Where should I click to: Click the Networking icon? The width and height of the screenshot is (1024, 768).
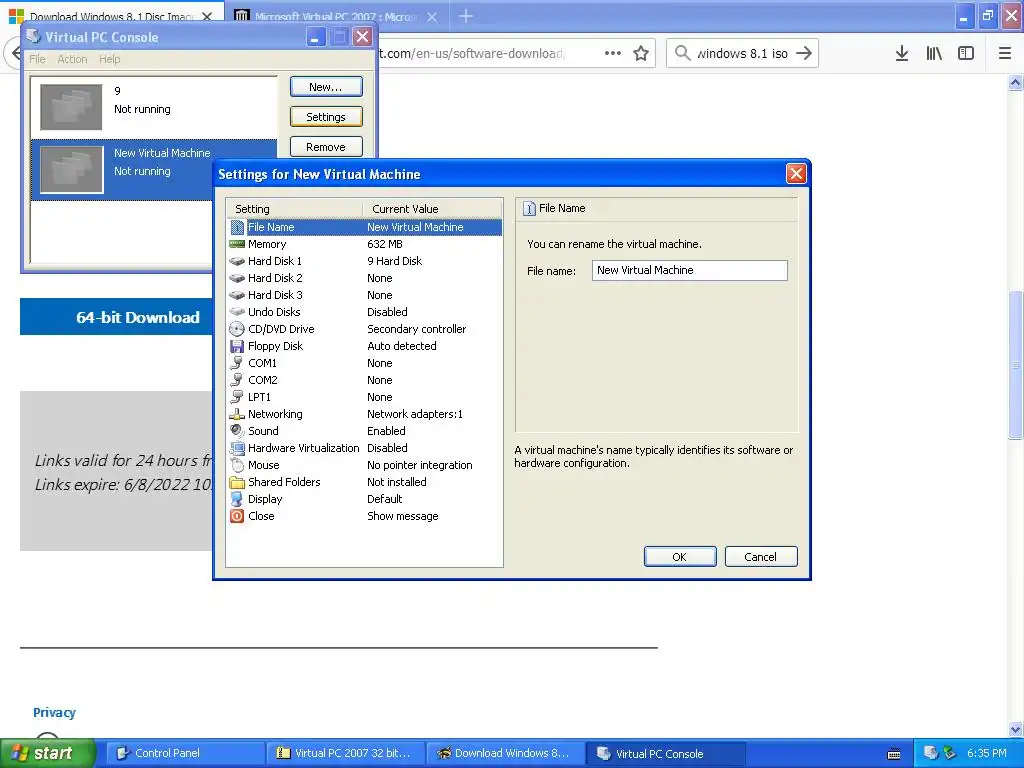[x=237, y=414]
